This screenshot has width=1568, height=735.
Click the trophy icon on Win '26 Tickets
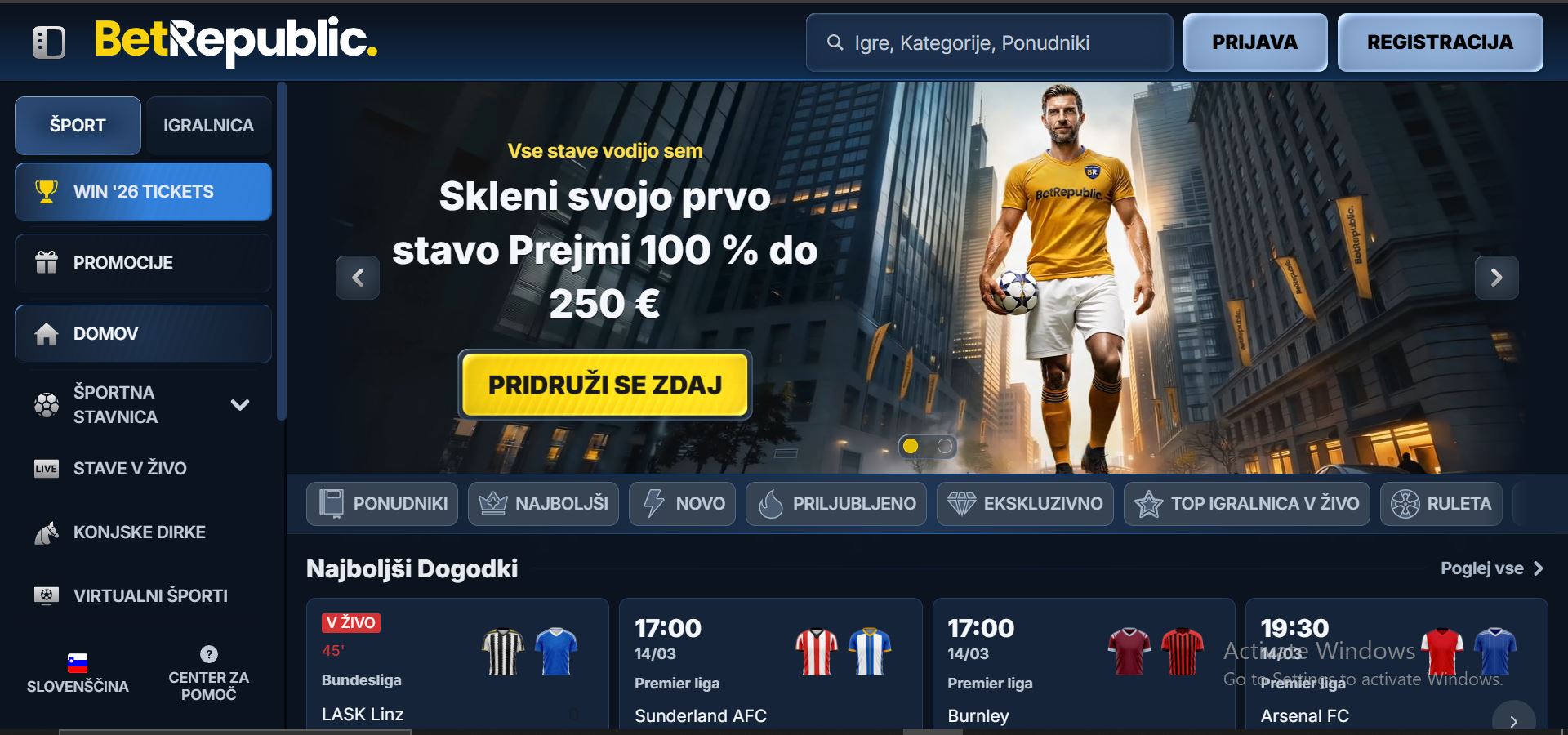[47, 191]
